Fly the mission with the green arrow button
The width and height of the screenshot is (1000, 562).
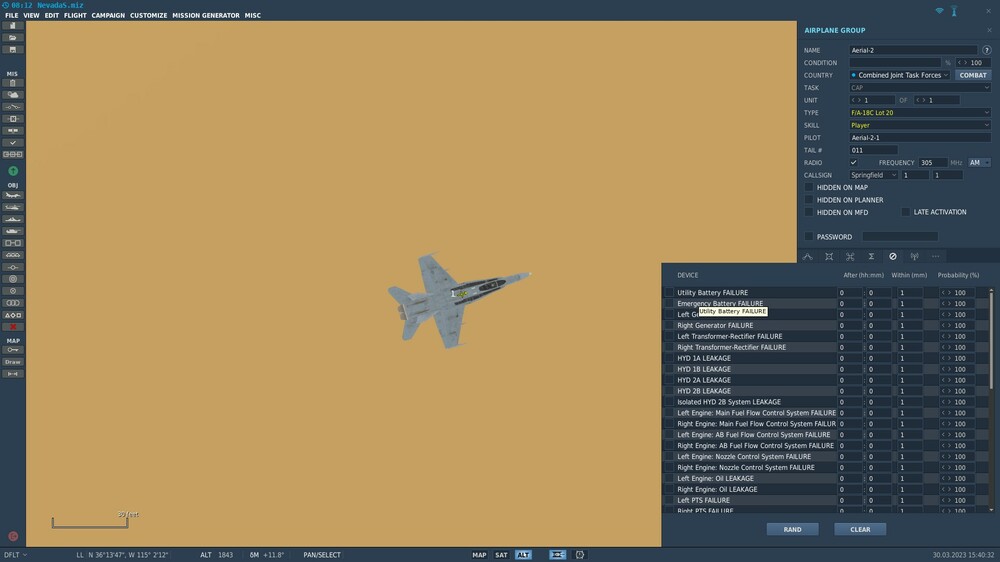[x=13, y=171]
